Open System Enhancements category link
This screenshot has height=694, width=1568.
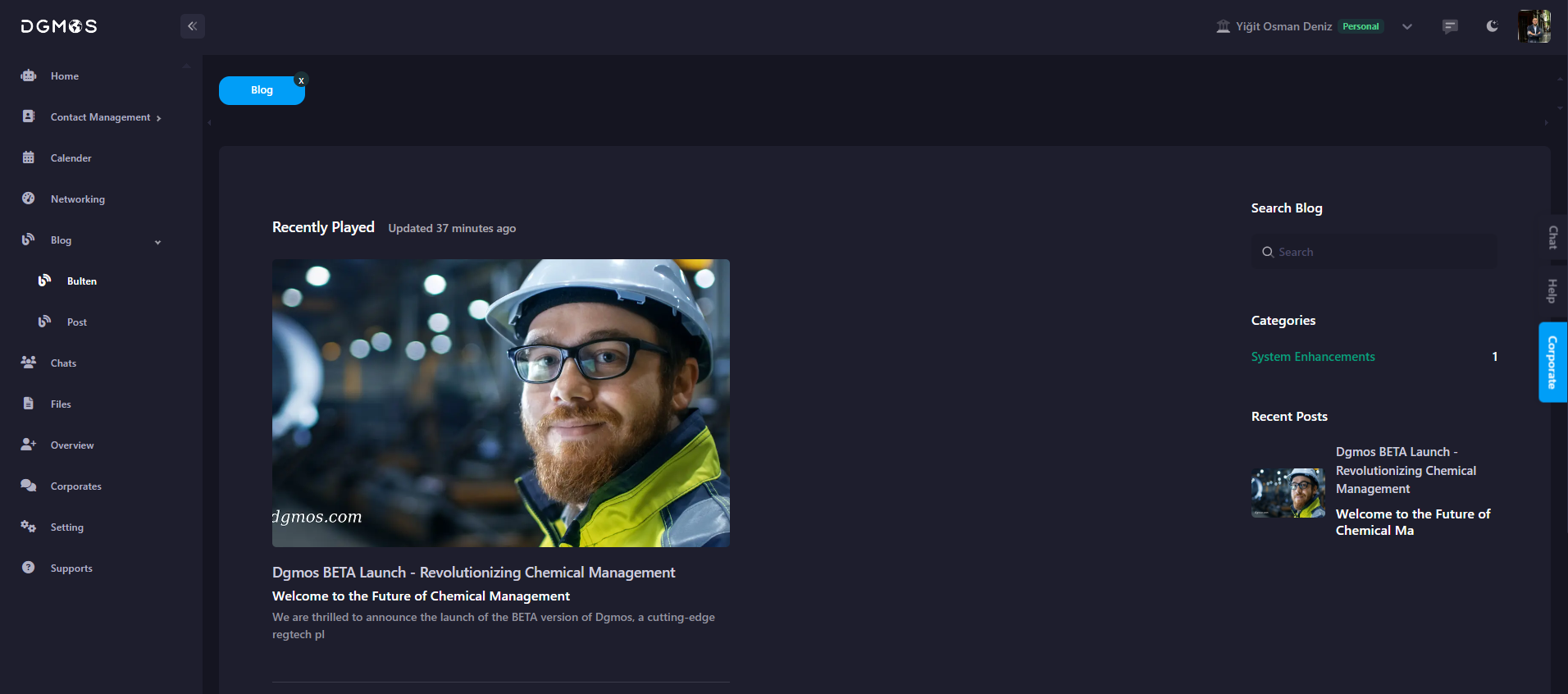(1312, 357)
